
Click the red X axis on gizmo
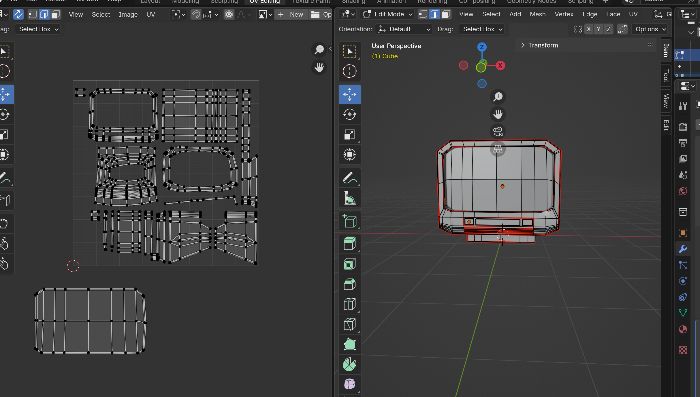tap(500, 66)
